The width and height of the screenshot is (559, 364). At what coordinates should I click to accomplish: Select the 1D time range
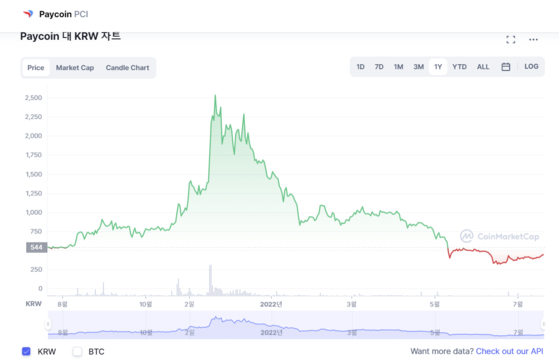tap(360, 67)
